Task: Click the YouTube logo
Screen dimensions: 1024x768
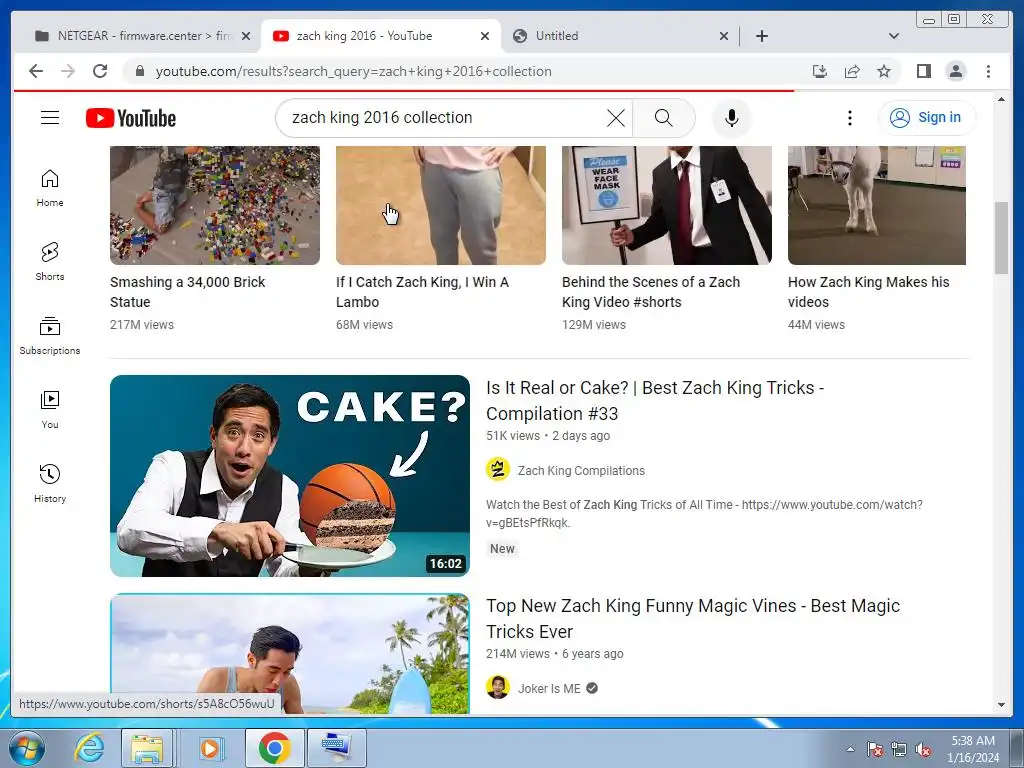Action: (131, 118)
